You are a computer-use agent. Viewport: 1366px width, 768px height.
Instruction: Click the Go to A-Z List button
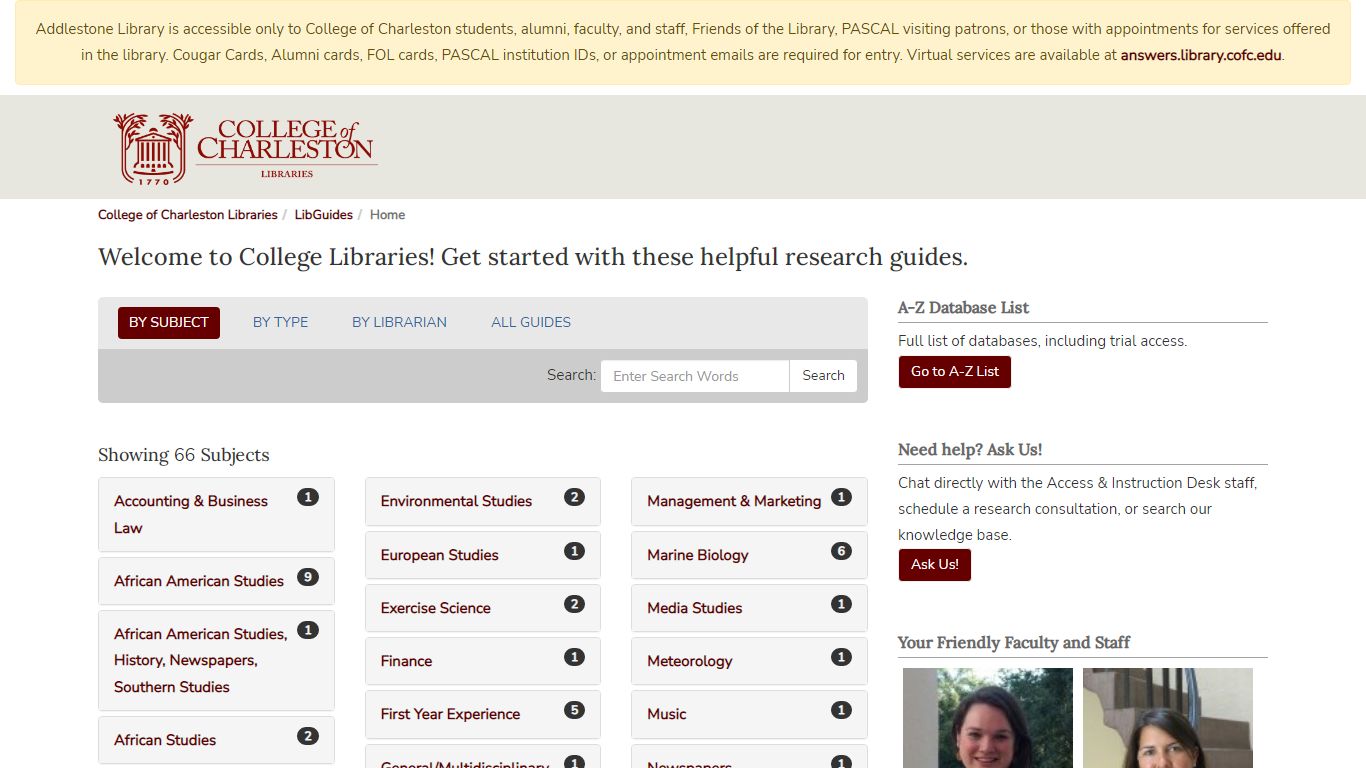[955, 372]
